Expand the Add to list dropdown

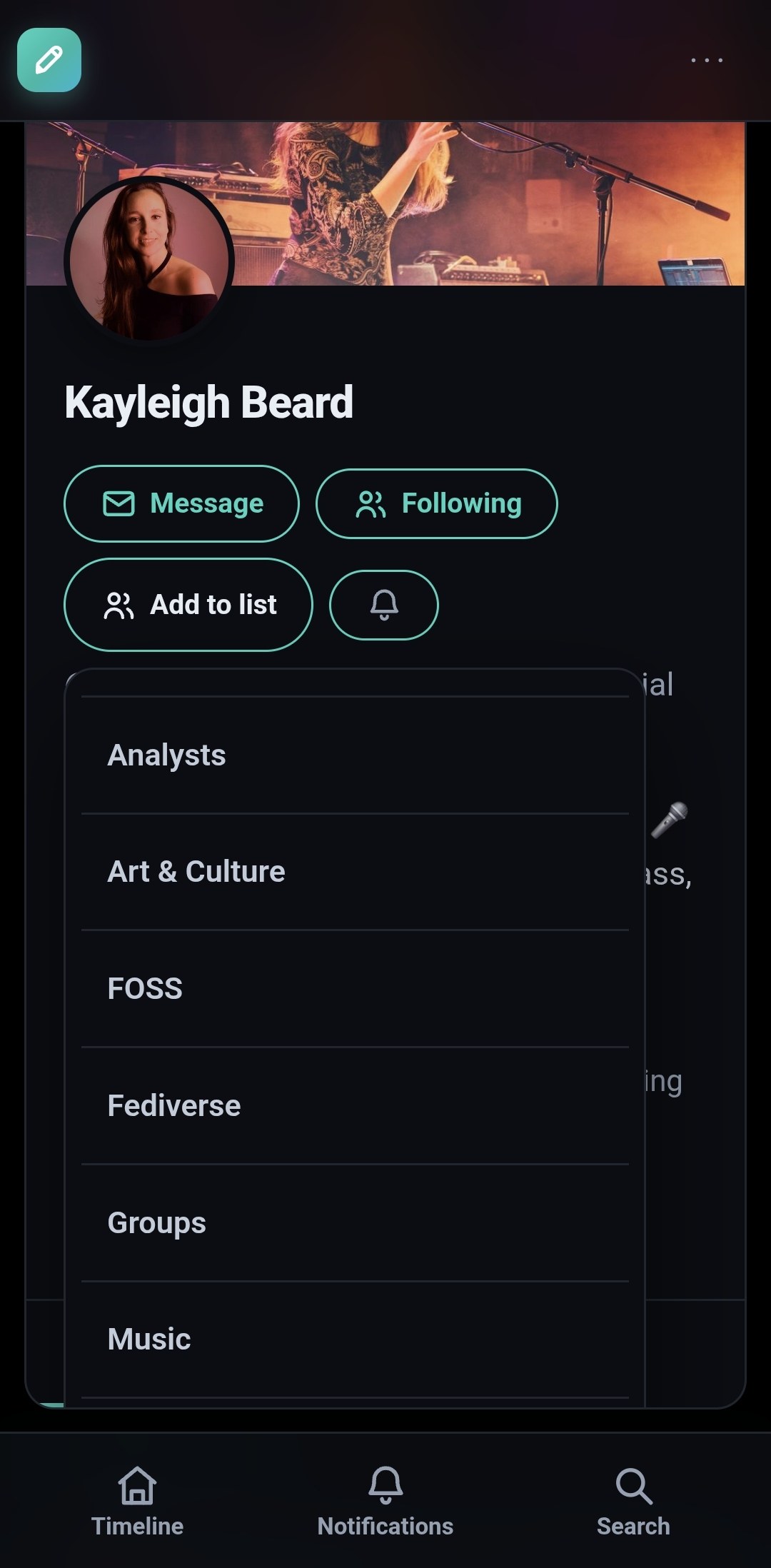tap(188, 605)
